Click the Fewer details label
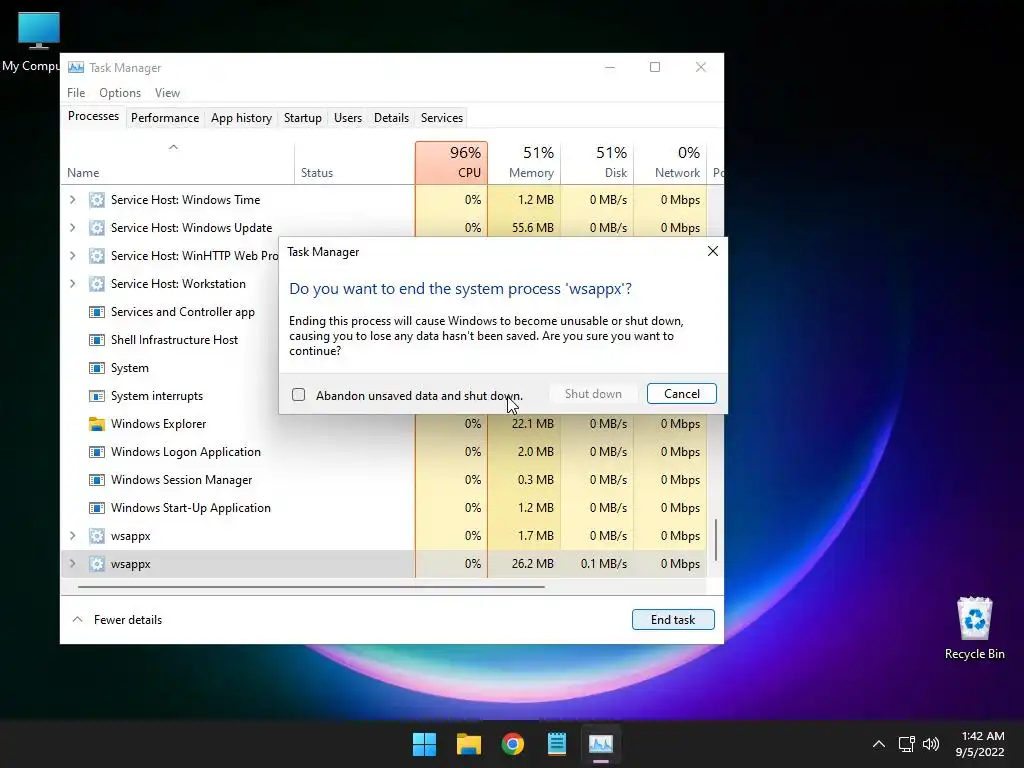This screenshot has width=1024, height=768. pos(128,620)
